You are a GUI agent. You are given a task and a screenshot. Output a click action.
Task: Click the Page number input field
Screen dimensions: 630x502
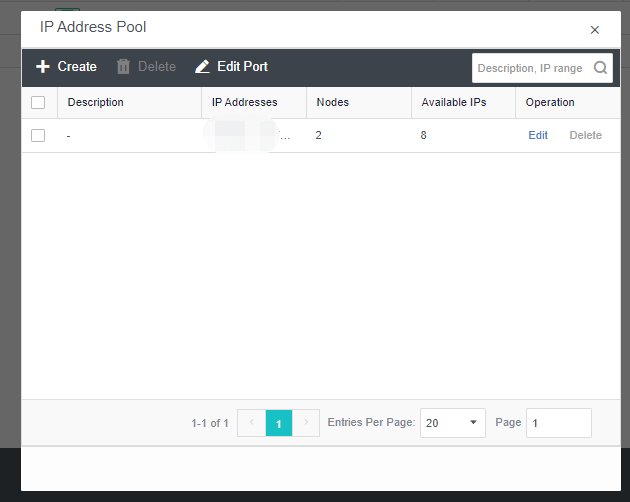[x=558, y=423]
